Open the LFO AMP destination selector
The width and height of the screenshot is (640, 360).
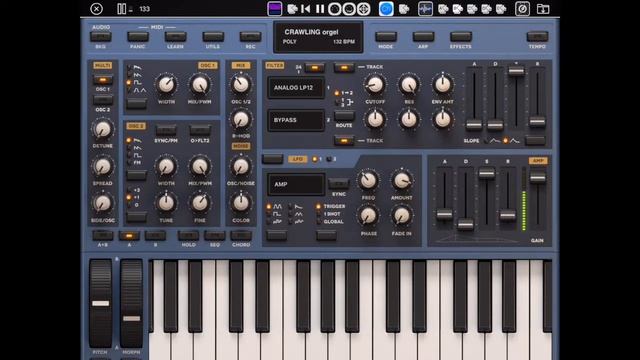tap(296, 184)
